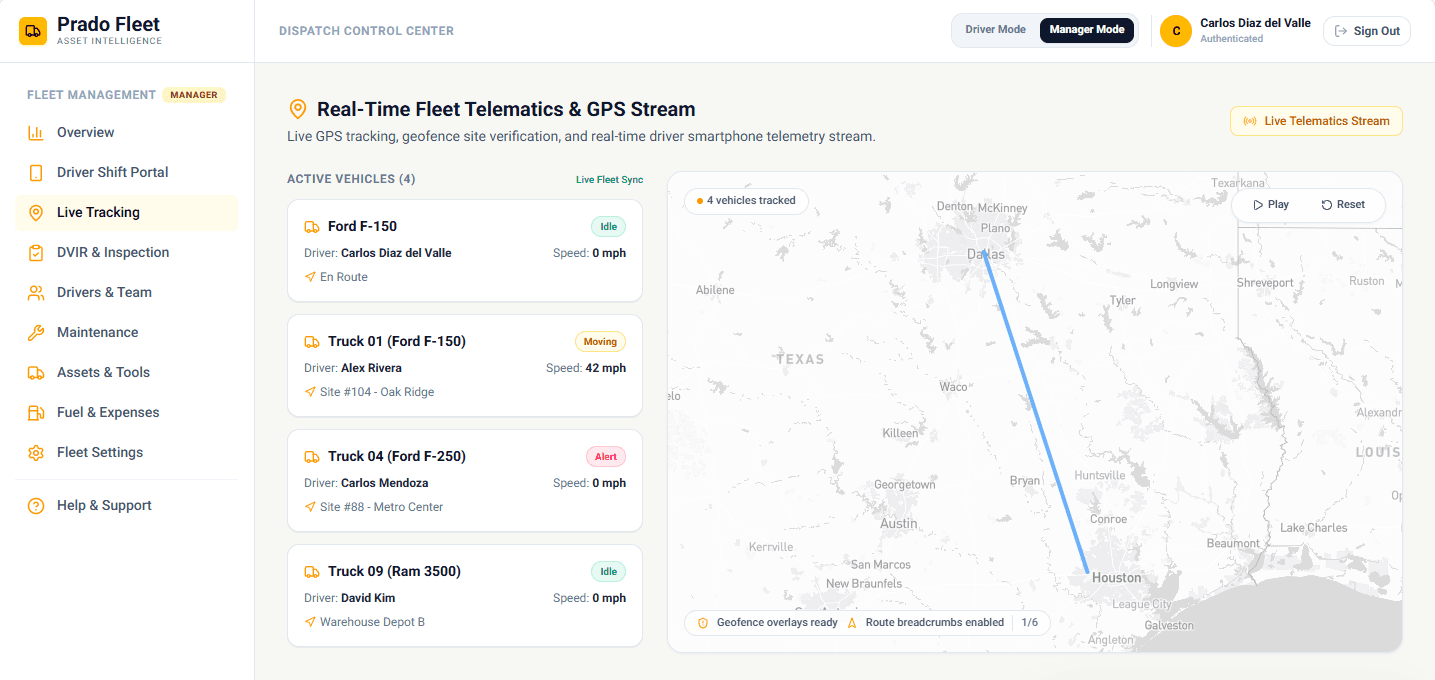The height and width of the screenshot is (680, 1435).
Task: Click the blue Dallas–Houston route line
Action: (x=1036, y=411)
